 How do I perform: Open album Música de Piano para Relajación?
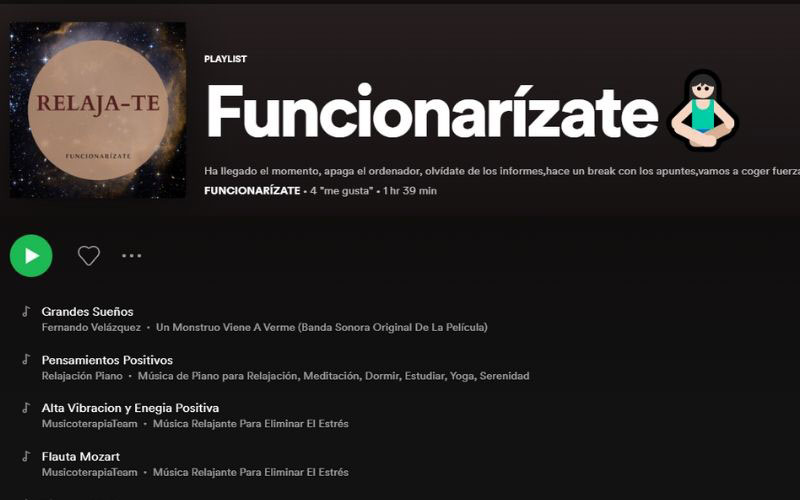pyautogui.click(x=334, y=376)
